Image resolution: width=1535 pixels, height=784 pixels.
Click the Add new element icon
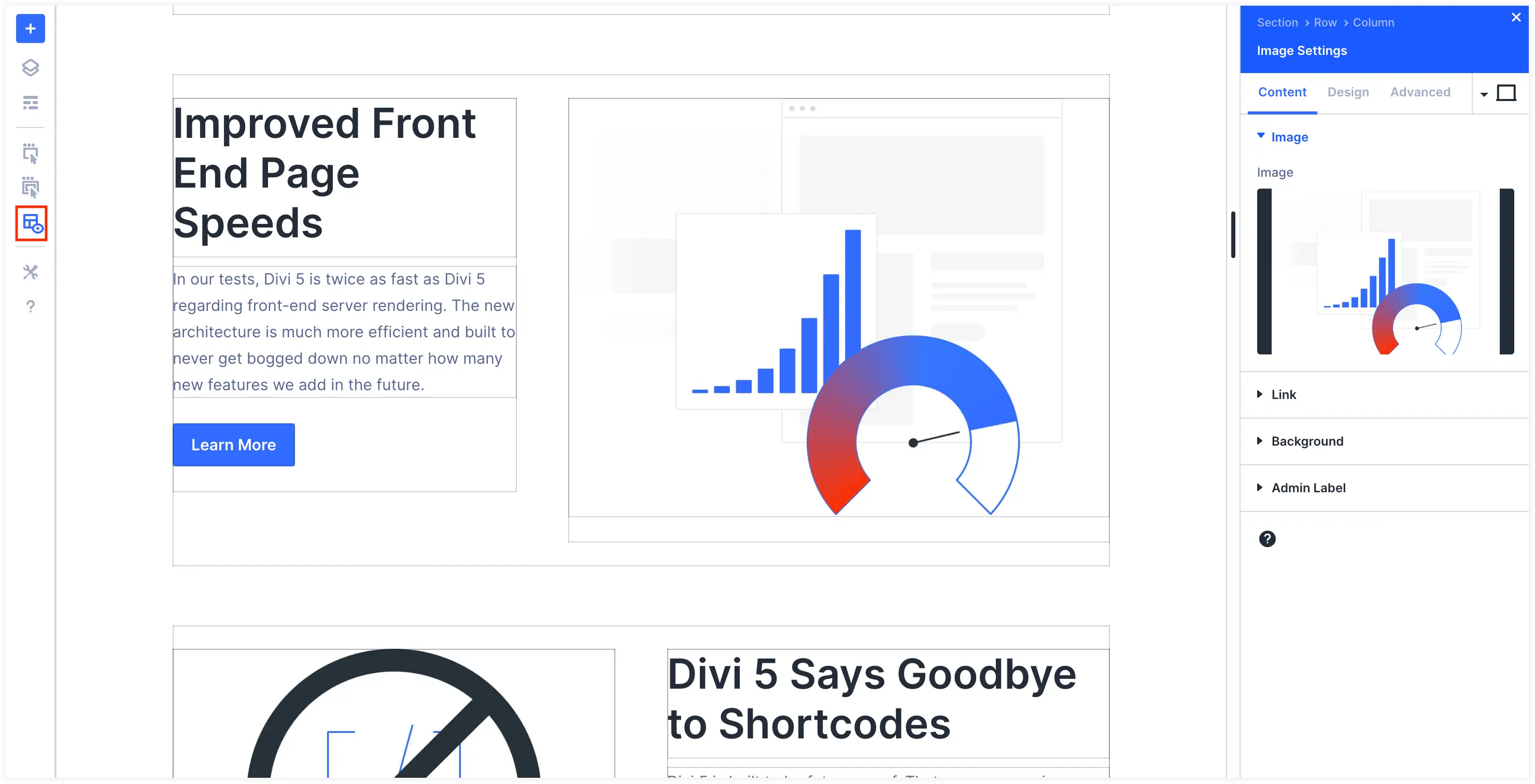click(x=28, y=28)
